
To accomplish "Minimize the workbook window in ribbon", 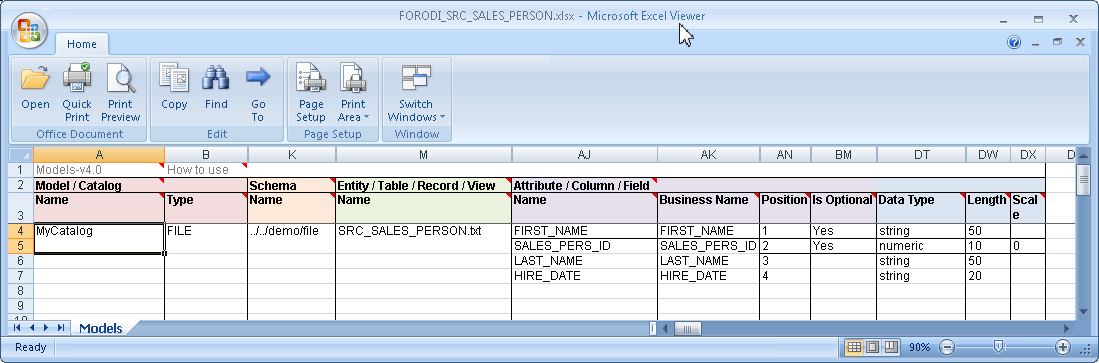I will pos(1036,42).
